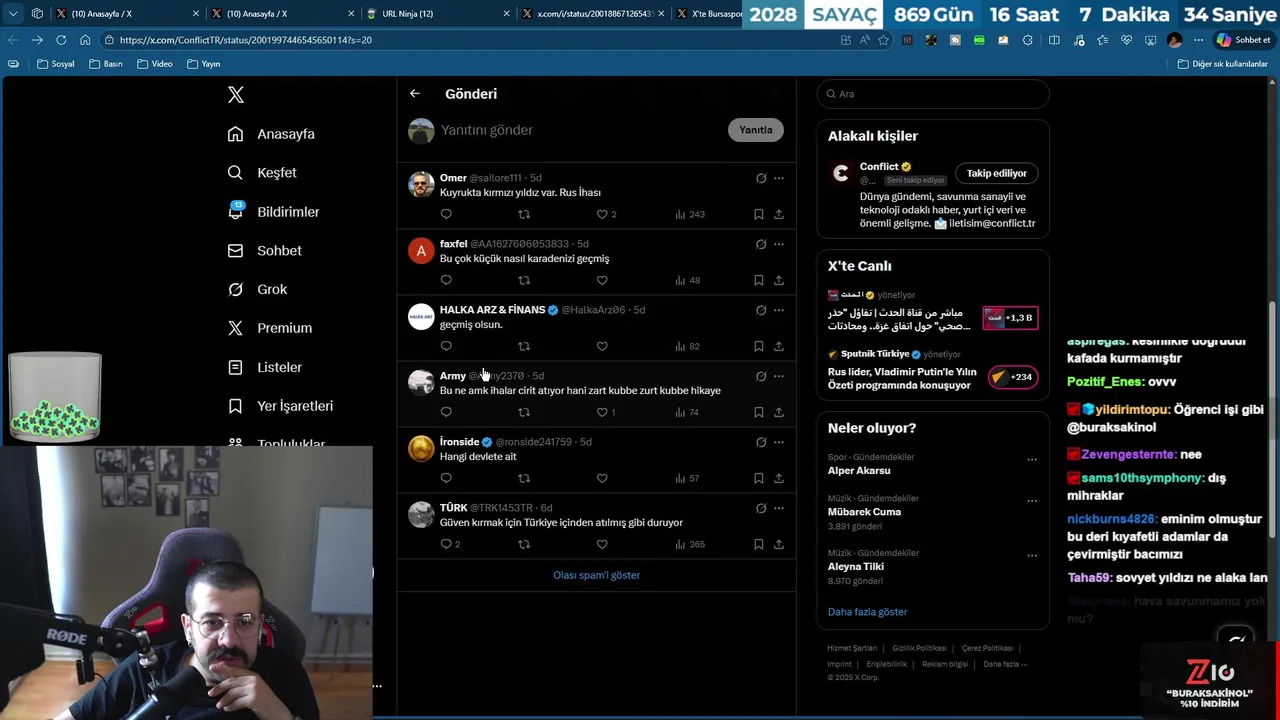
Task: Repost Army's reply
Action: (524, 412)
